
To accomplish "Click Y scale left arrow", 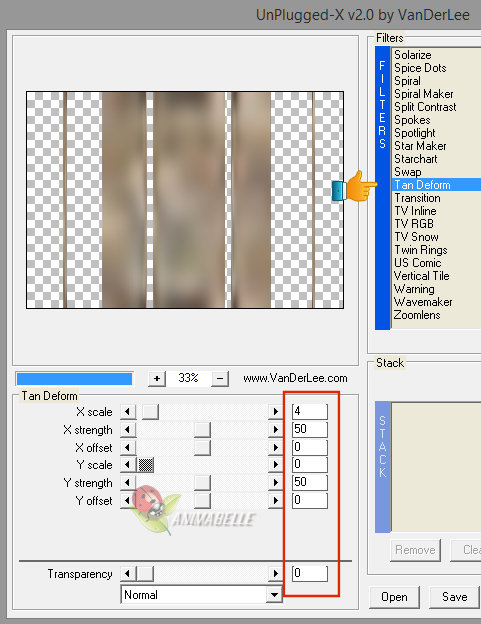I will [128, 465].
